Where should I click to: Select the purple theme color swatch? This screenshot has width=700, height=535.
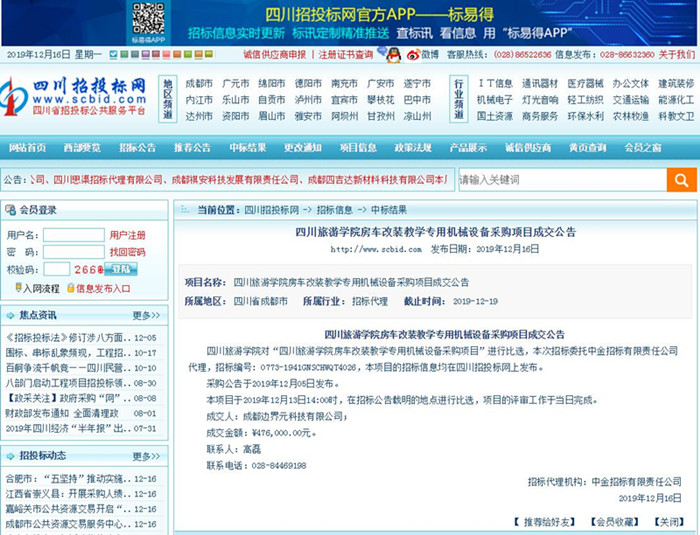146,54
